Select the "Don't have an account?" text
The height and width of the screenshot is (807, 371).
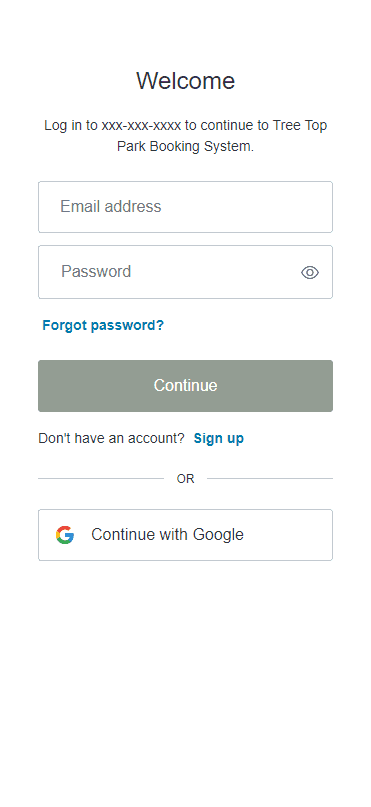111,438
